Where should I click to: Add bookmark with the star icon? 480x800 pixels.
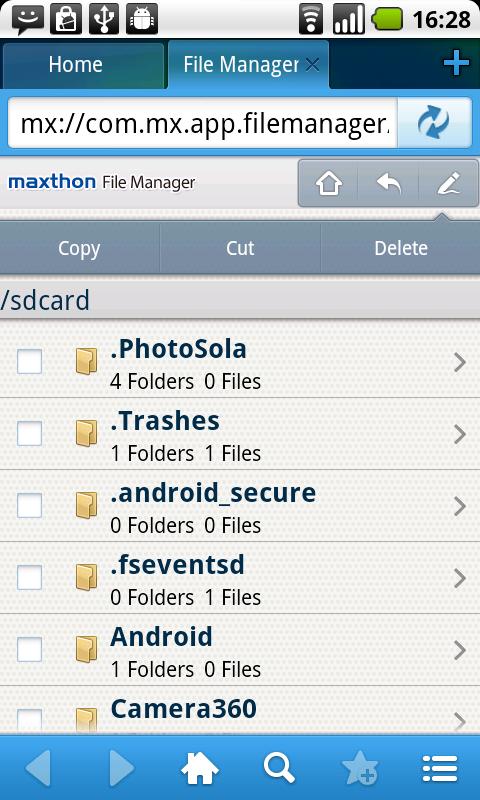(x=360, y=768)
